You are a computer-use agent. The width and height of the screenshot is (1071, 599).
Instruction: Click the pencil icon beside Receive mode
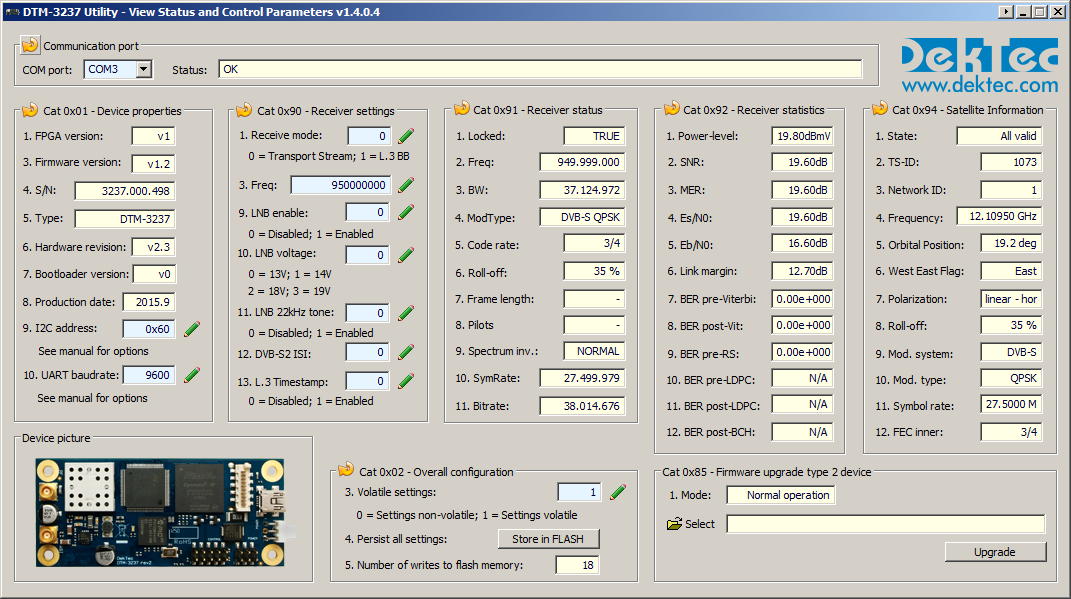point(404,135)
